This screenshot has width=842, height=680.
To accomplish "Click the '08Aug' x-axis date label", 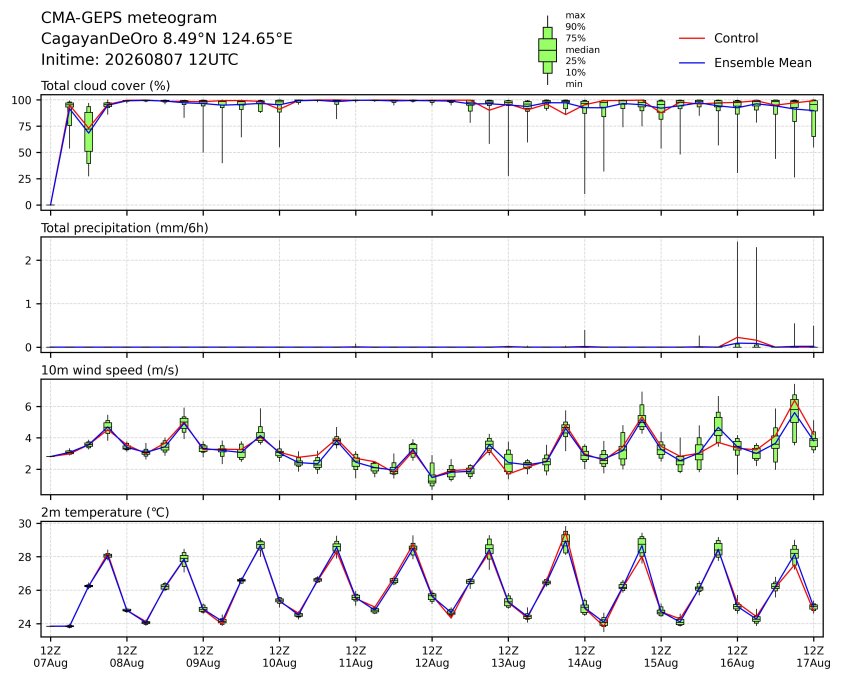I will [x=127, y=663].
